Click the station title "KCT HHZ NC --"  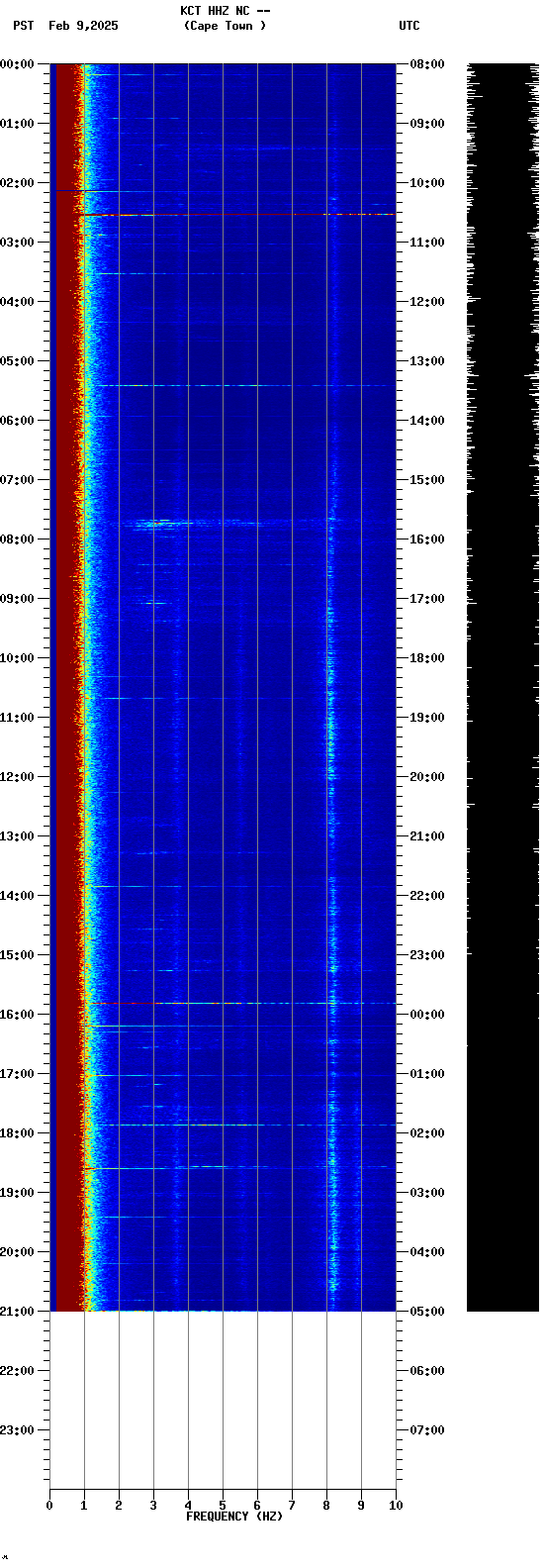pyautogui.click(x=225, y=11)
